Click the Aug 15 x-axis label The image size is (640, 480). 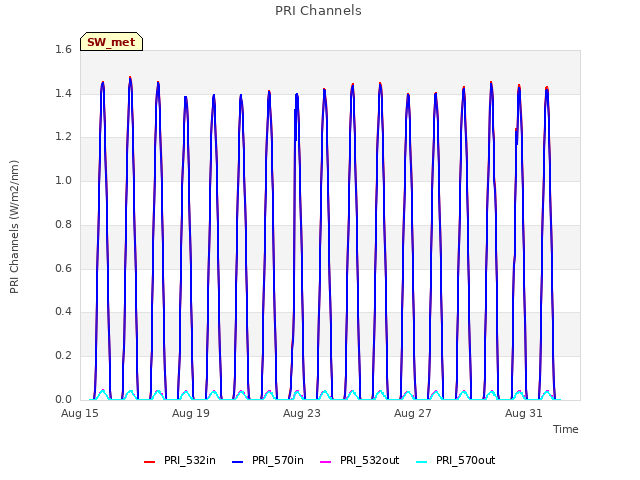(80, 413)
